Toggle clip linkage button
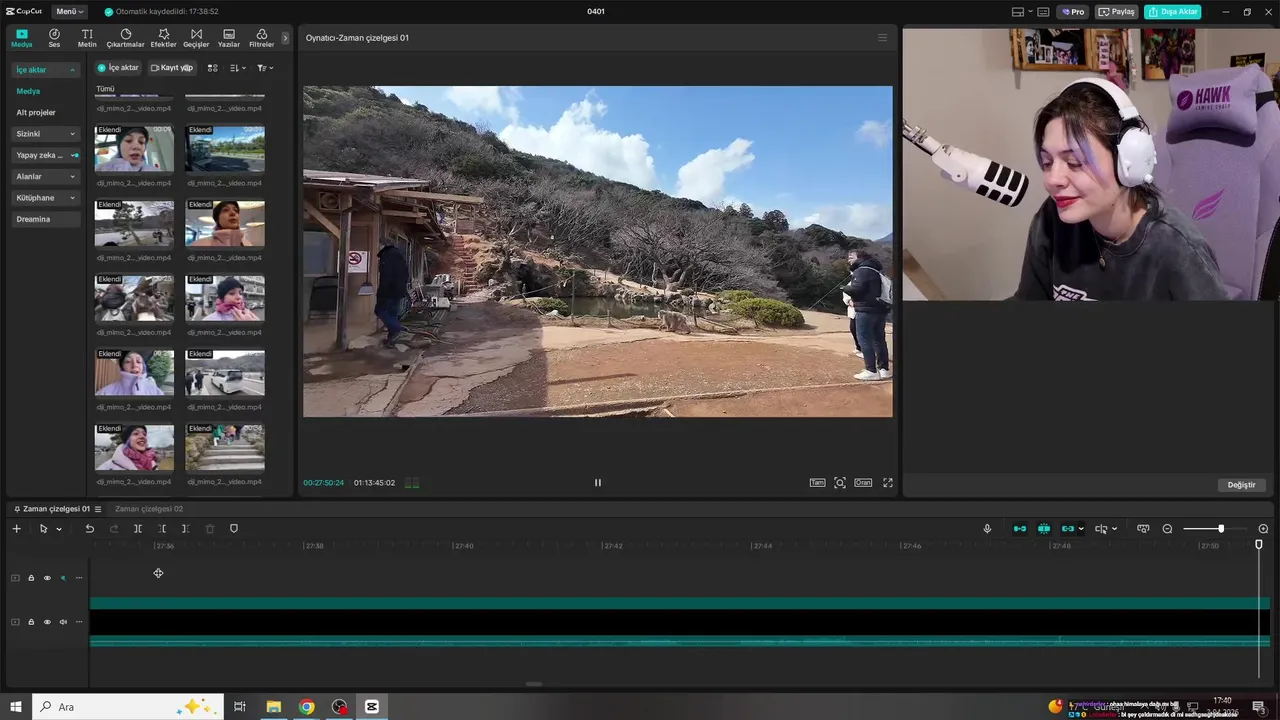The width and height of the screenshot is (1280, 720). (1068, 529)
